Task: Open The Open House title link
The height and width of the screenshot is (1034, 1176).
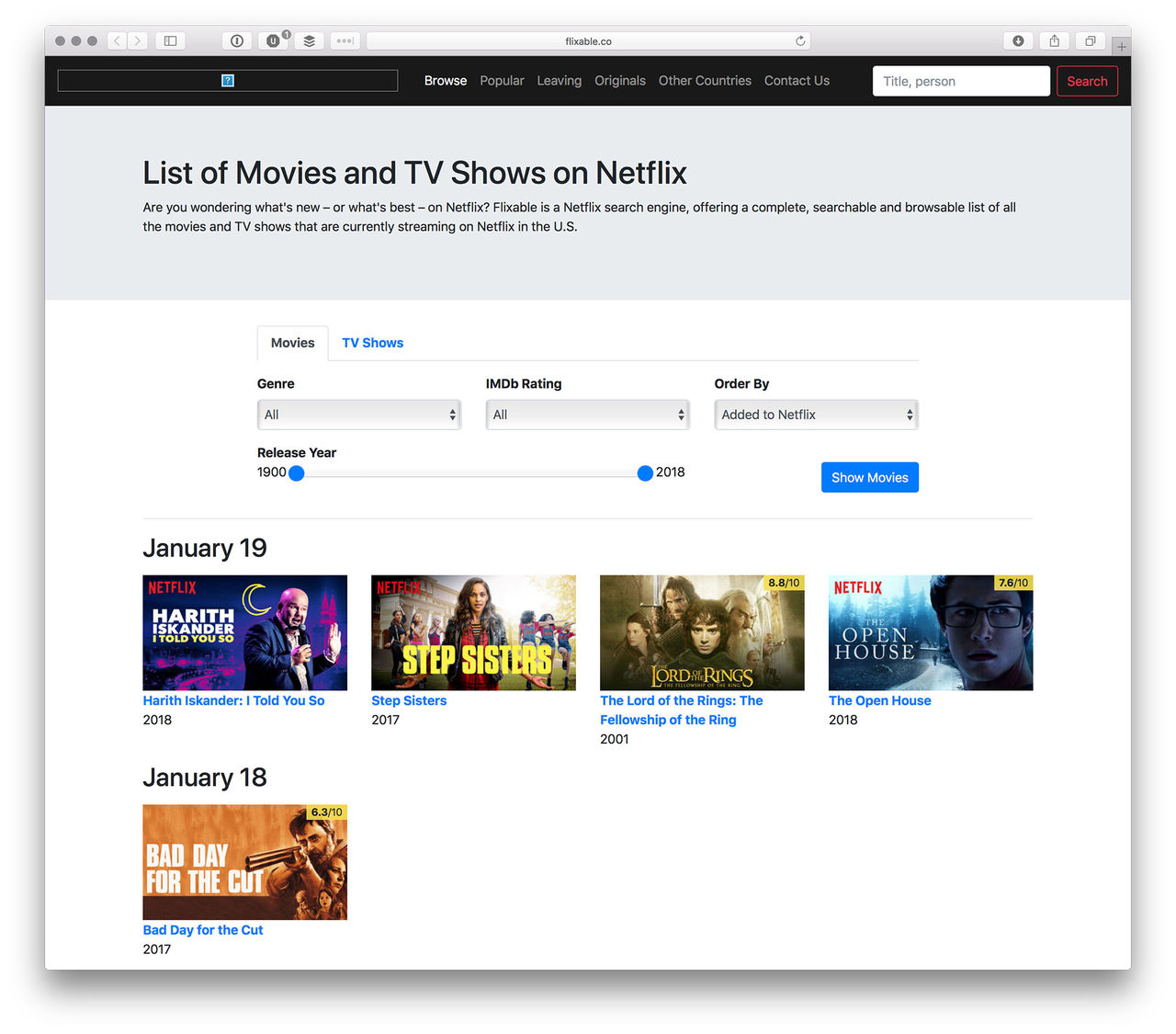Action: pos(880,700)
